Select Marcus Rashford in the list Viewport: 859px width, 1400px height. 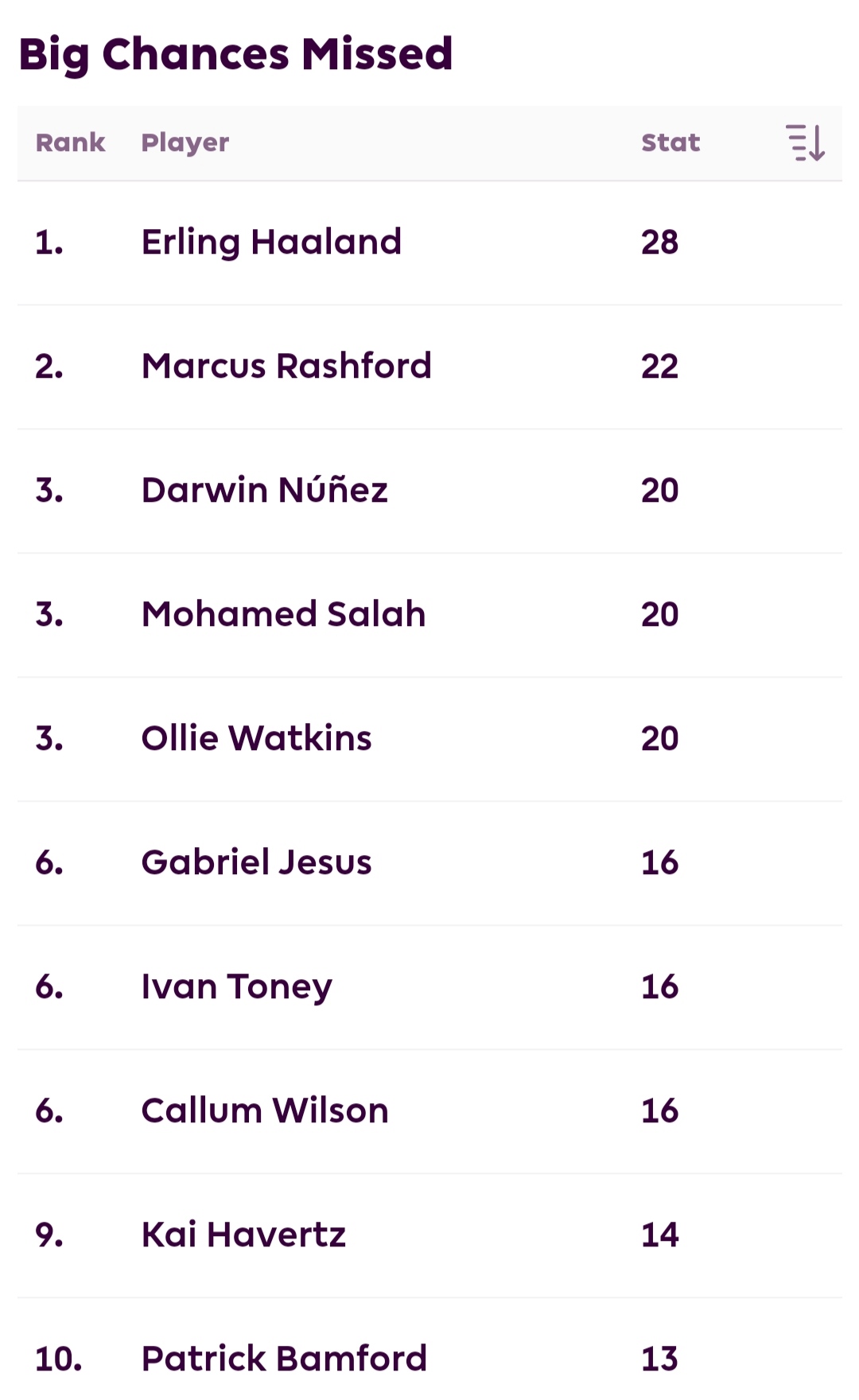click(x=286, y=366)
